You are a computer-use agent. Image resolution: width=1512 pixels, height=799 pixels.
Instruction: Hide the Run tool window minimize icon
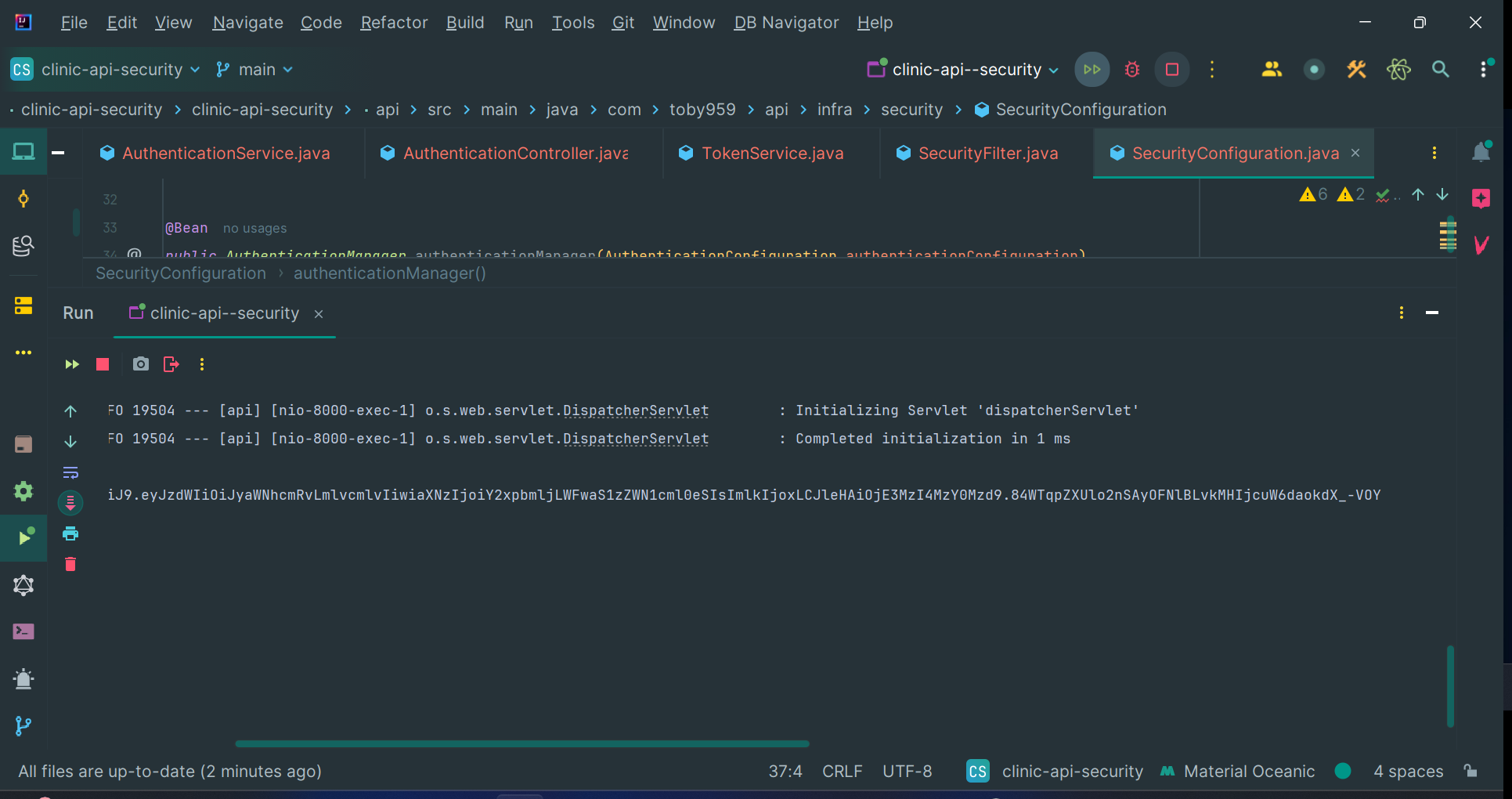1432,313
